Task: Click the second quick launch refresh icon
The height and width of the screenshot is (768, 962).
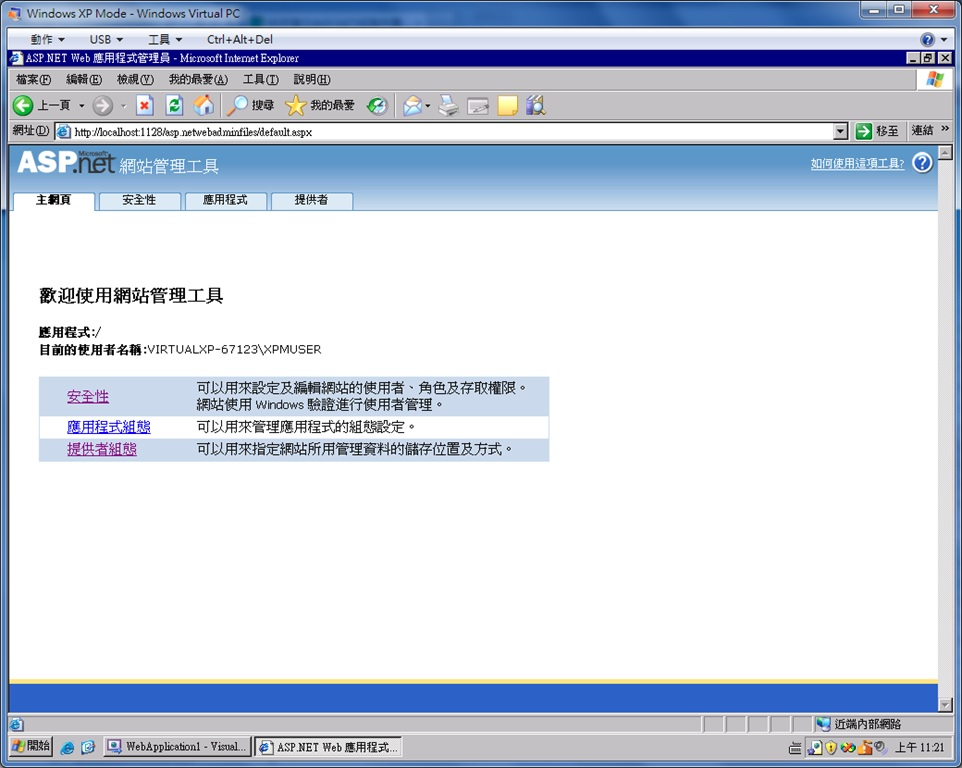Action: (x=88, y=747)
